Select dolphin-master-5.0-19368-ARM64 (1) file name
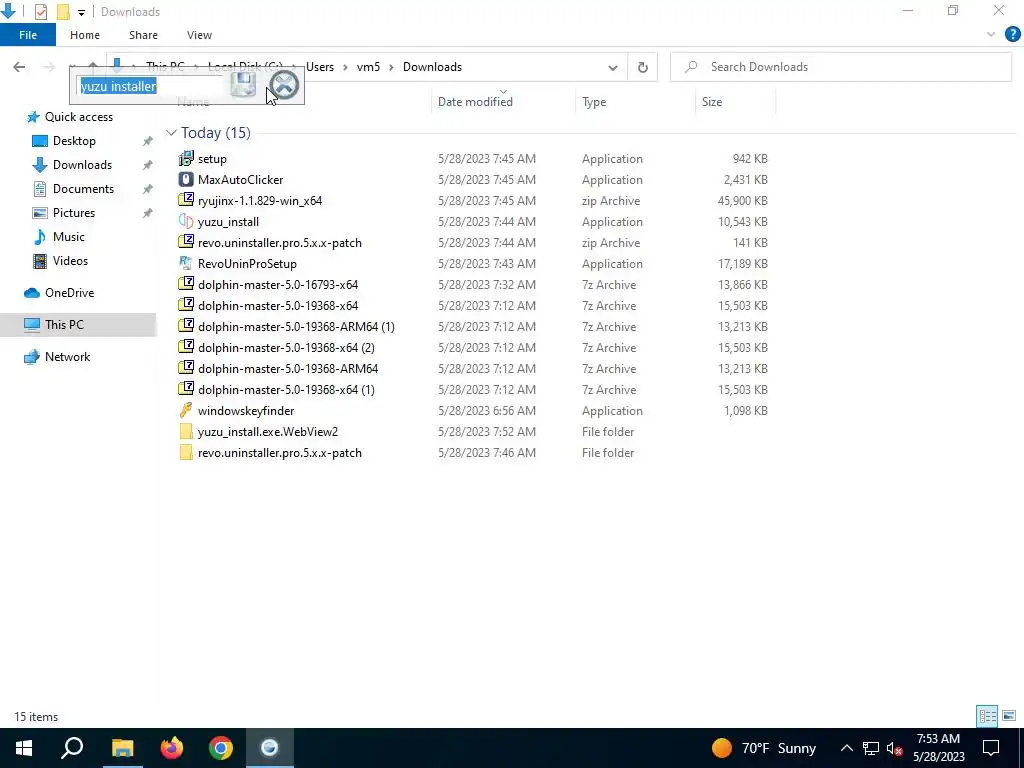 coord(296,327)
